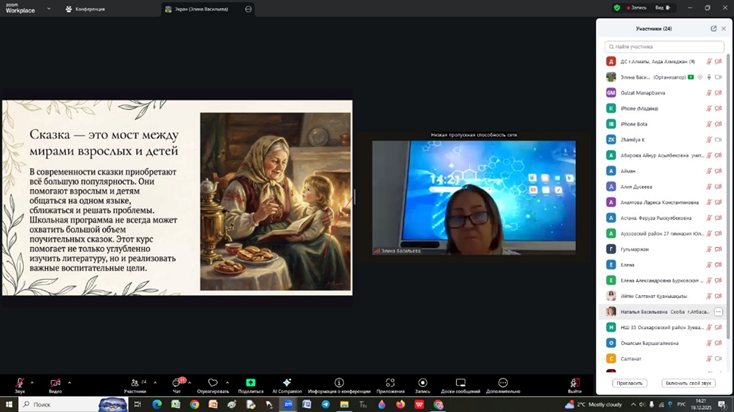Click the Поделиться screen share icon
The height and width of the screenshot is (412, 734).
(x=250, y=384)
